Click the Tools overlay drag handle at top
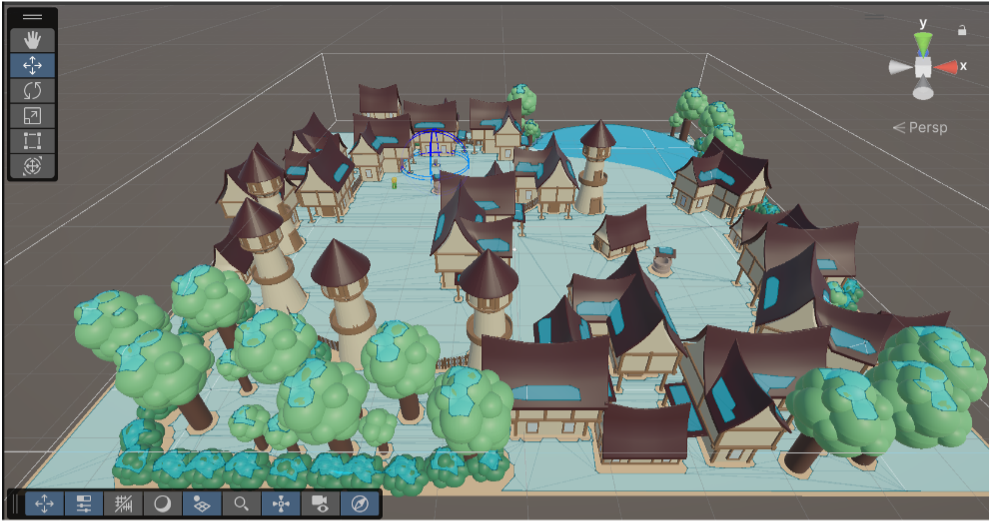The height and width of the screenshot is (525, 990). point(32,17)
